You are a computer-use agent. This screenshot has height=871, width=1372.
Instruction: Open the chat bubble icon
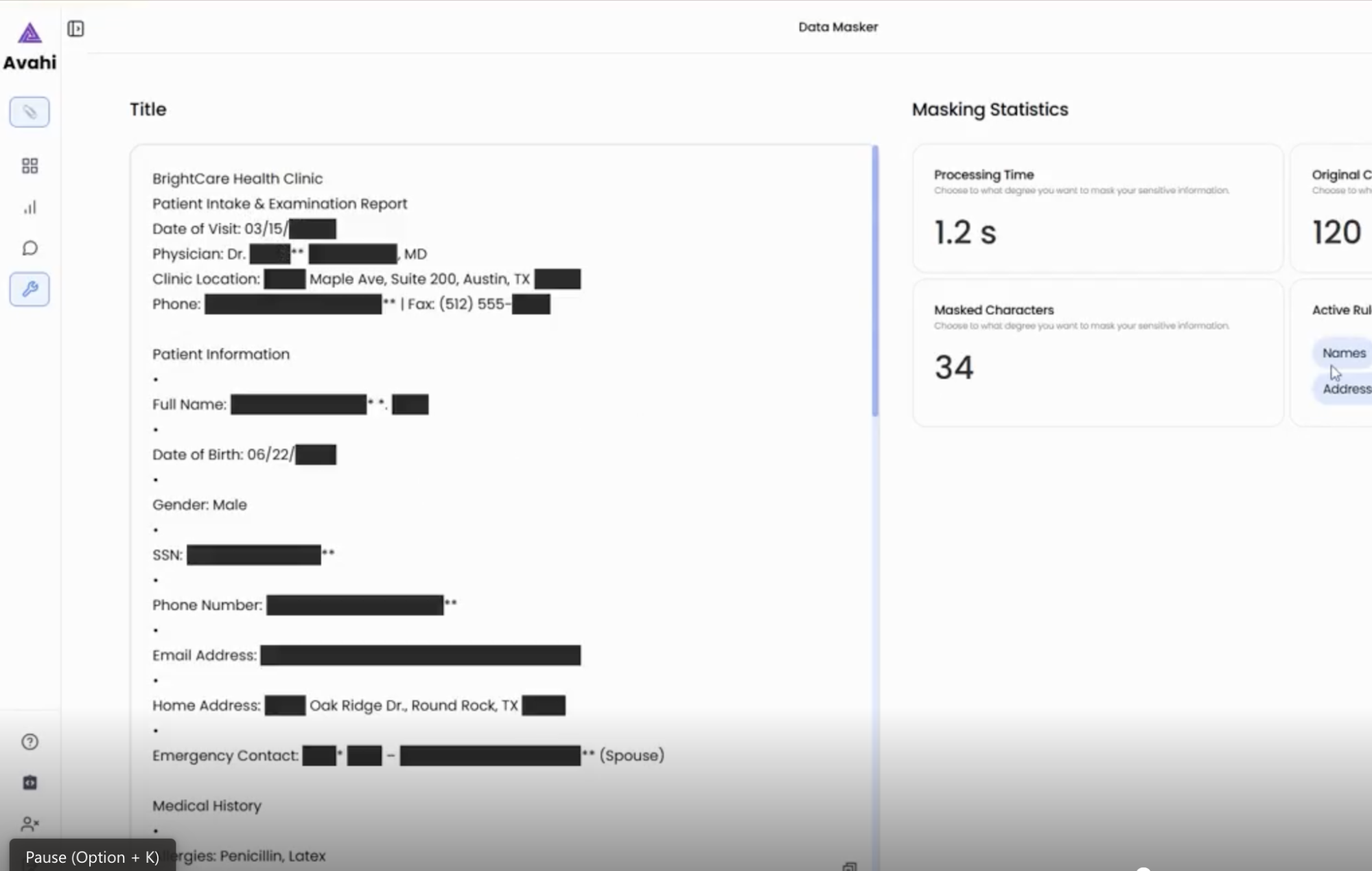30,248
